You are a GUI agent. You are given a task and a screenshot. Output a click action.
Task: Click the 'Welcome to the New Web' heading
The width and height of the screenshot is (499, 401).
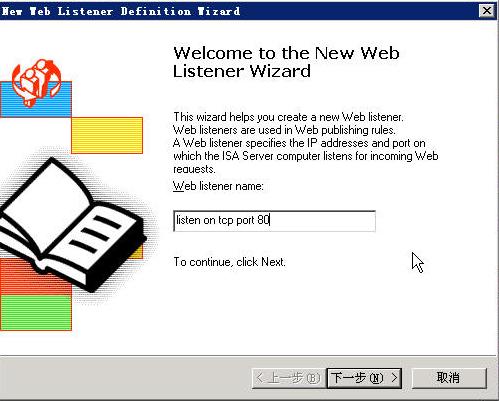[286, 53]
